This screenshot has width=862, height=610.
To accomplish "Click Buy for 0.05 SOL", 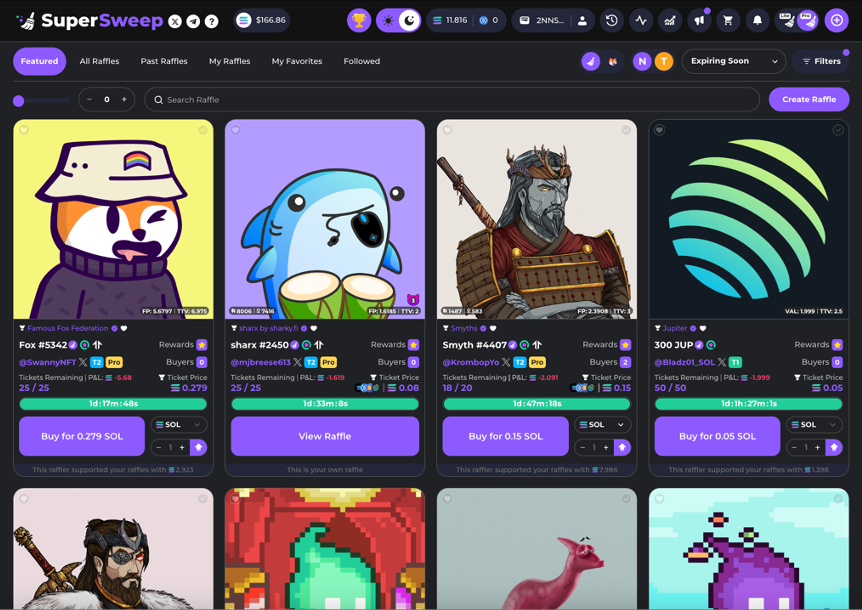I will (717, 436).
